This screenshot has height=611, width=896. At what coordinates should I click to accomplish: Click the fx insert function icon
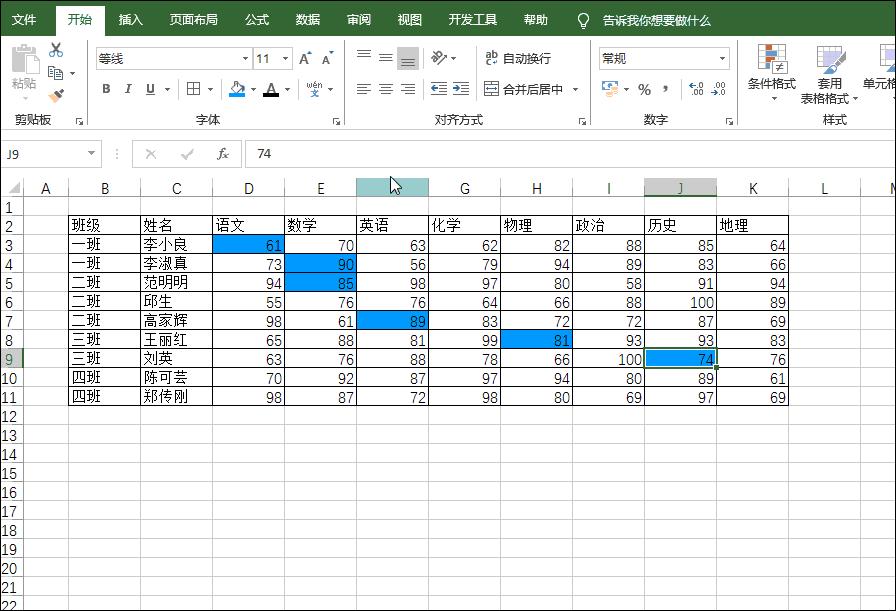(x=222, y=154)
